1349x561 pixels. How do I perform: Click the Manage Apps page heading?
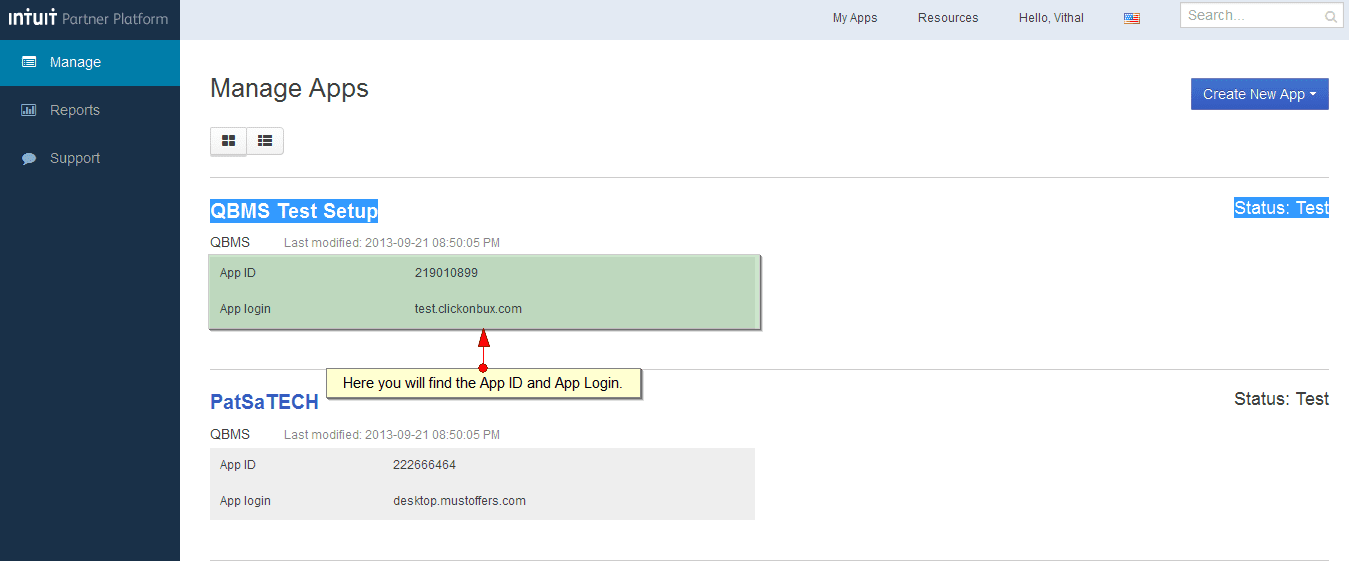pyautogui.click(x=289, y=88)
